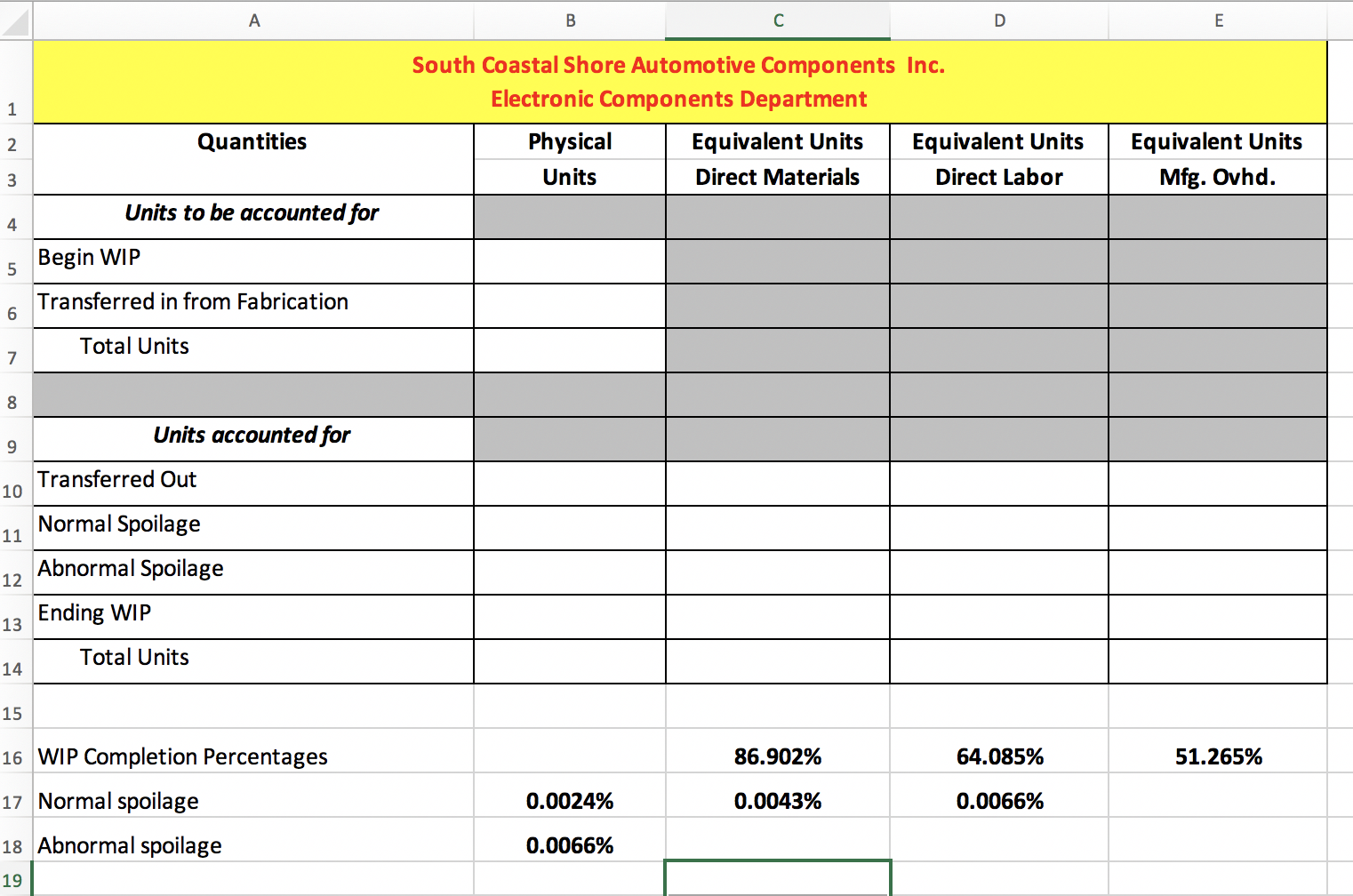Select column E header
This screenshot has width=1353, height=896.
tap(1218, 20)
